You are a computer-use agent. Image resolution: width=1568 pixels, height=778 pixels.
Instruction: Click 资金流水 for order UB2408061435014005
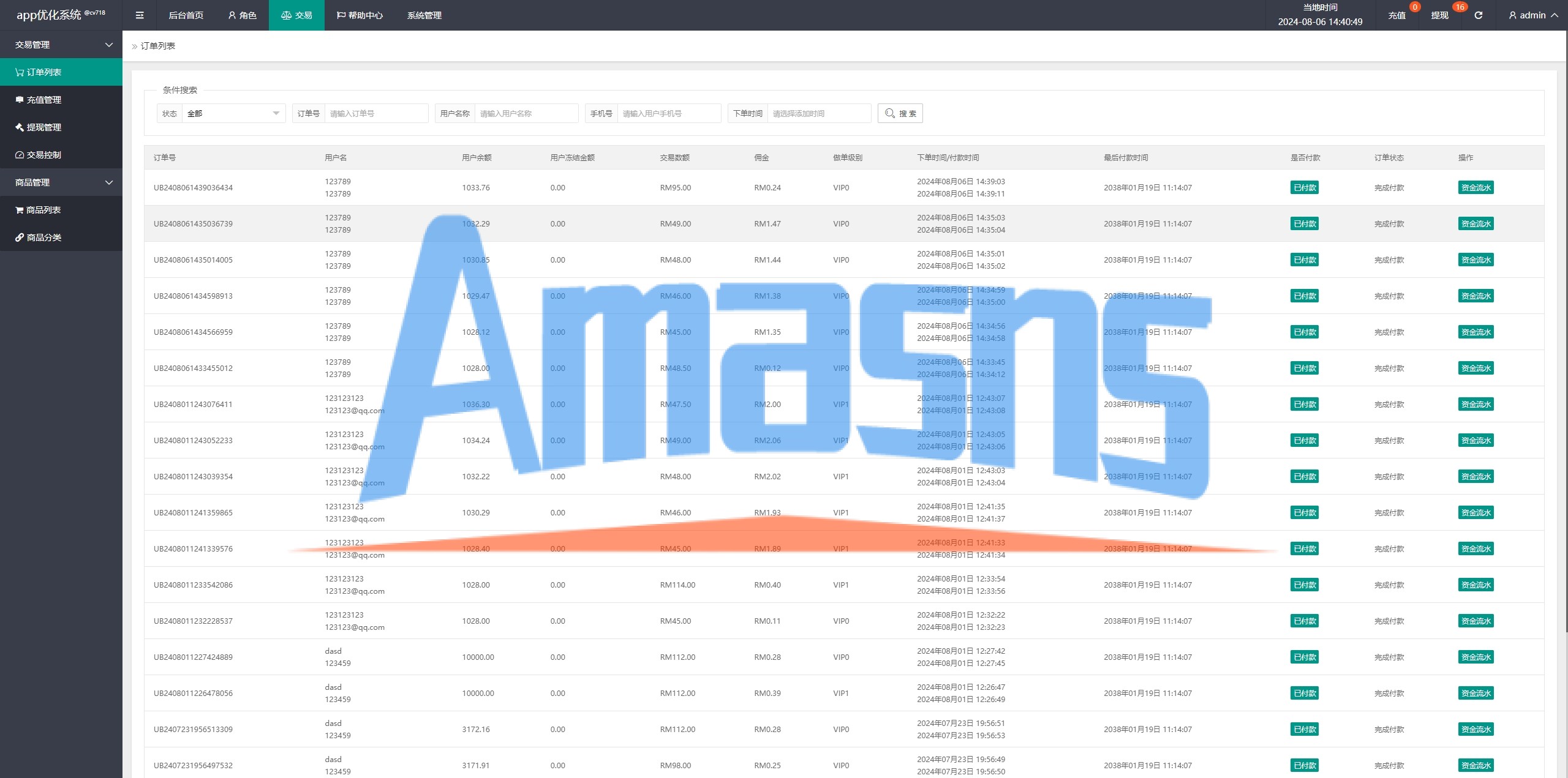point(1476,260)
